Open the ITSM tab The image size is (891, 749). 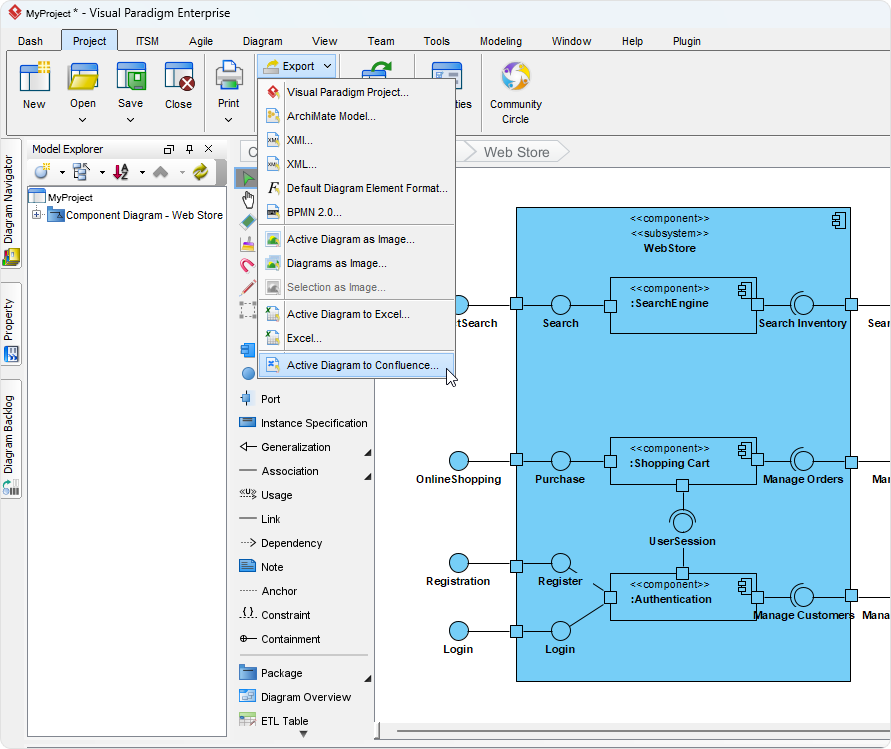147,41
